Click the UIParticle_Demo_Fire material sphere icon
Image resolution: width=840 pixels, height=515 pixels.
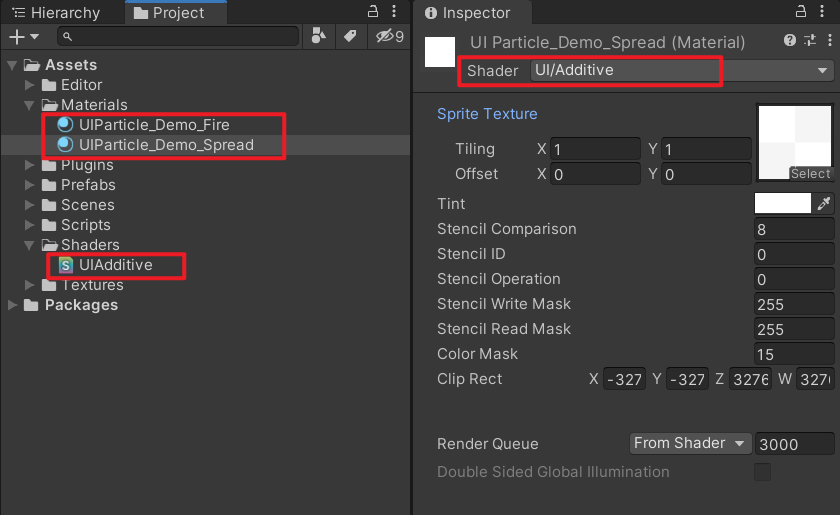pos(65,125)
